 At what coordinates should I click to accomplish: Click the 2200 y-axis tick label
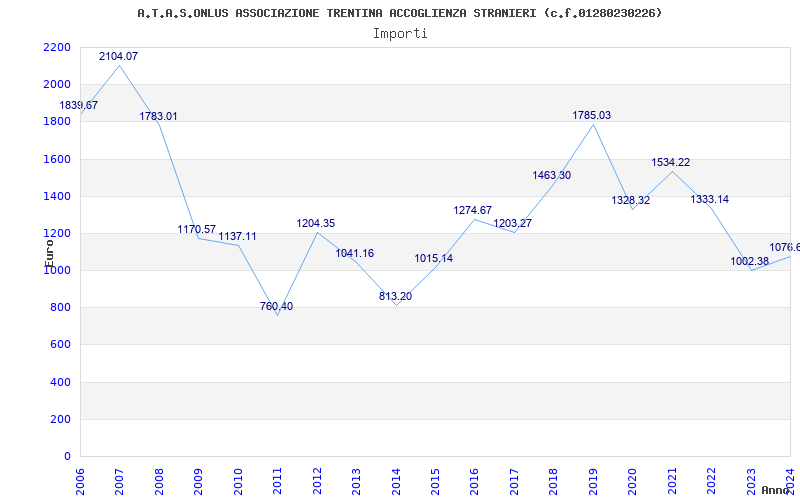57,47
